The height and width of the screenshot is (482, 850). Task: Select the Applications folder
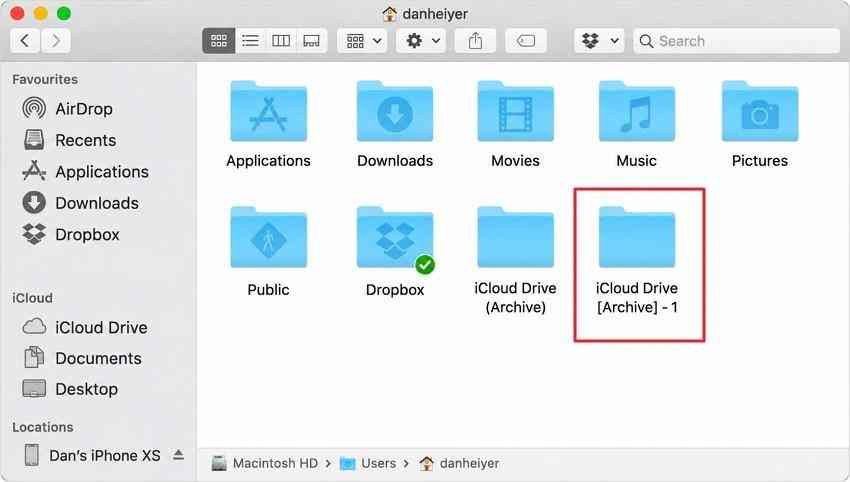268,124
